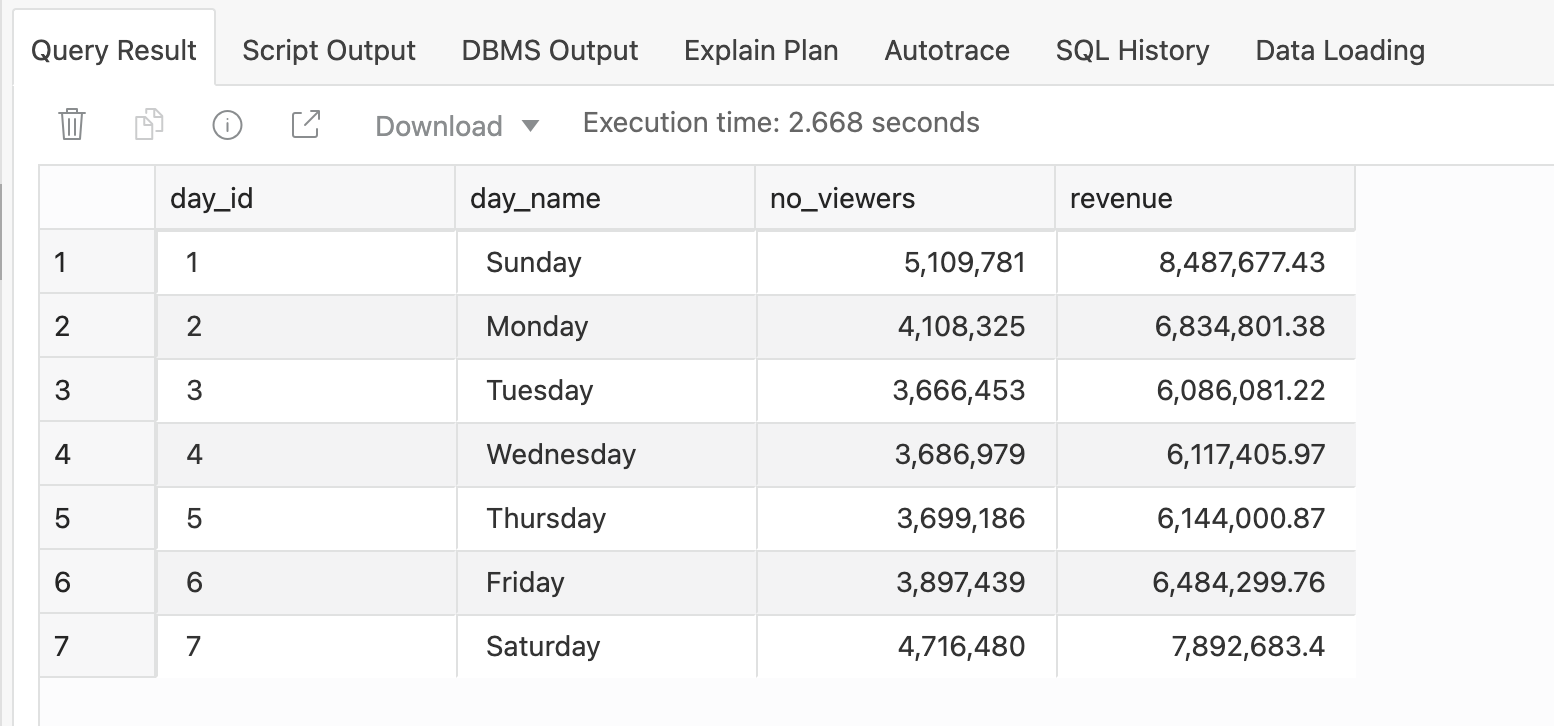Viewport: 1554px width, 726px height.
Task: Sort by the day_id column header
Action: [x=211, y=198]
